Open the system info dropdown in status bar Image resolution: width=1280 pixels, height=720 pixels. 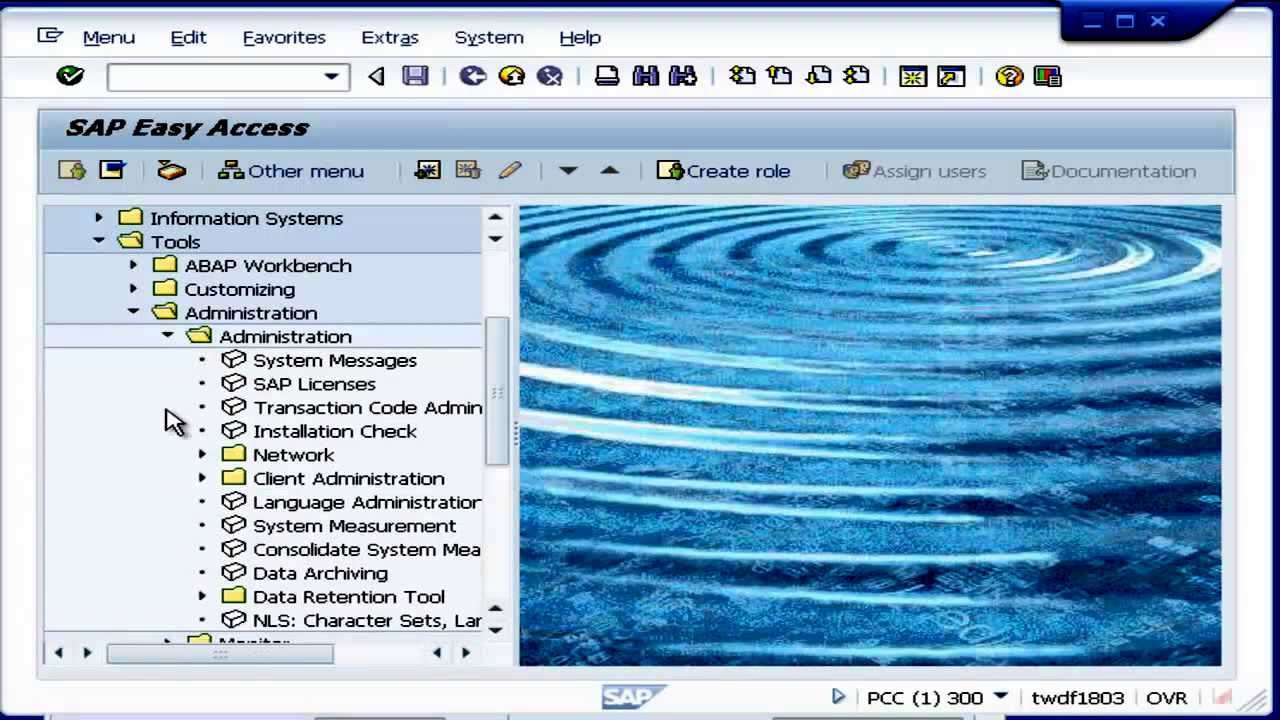point(1000,697)
